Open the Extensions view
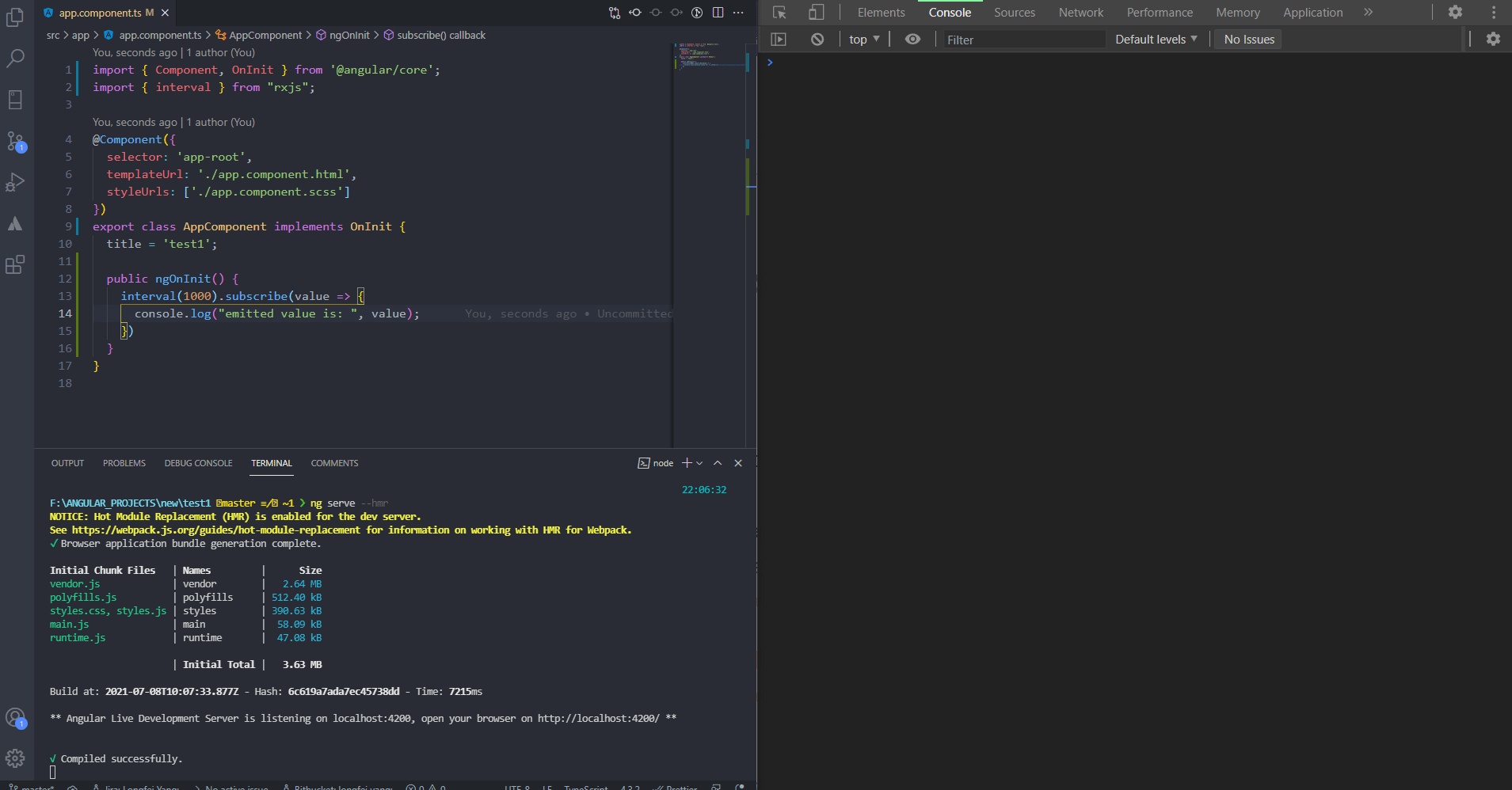This screenshot has height=790, width=1512. point(16,264)
